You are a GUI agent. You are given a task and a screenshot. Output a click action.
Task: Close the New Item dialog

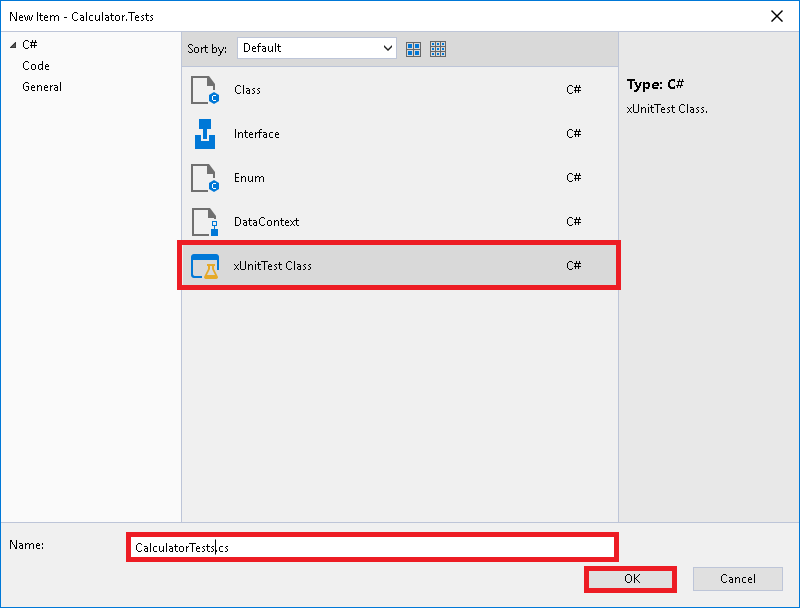tap(776, 16)
